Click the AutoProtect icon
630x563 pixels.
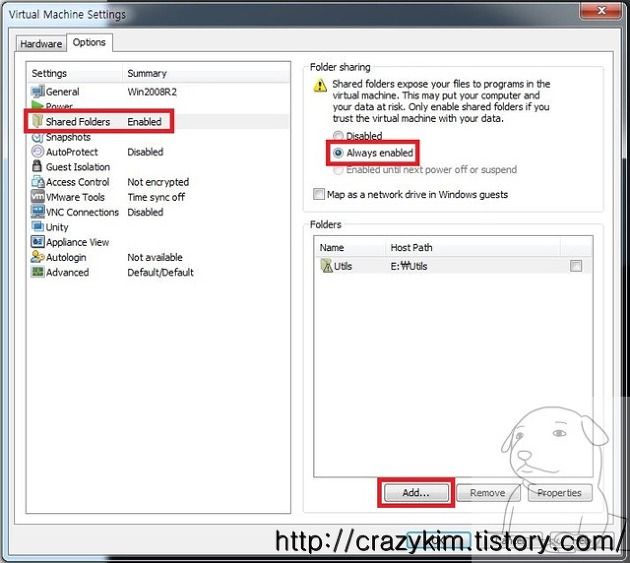tap(37, 152)
